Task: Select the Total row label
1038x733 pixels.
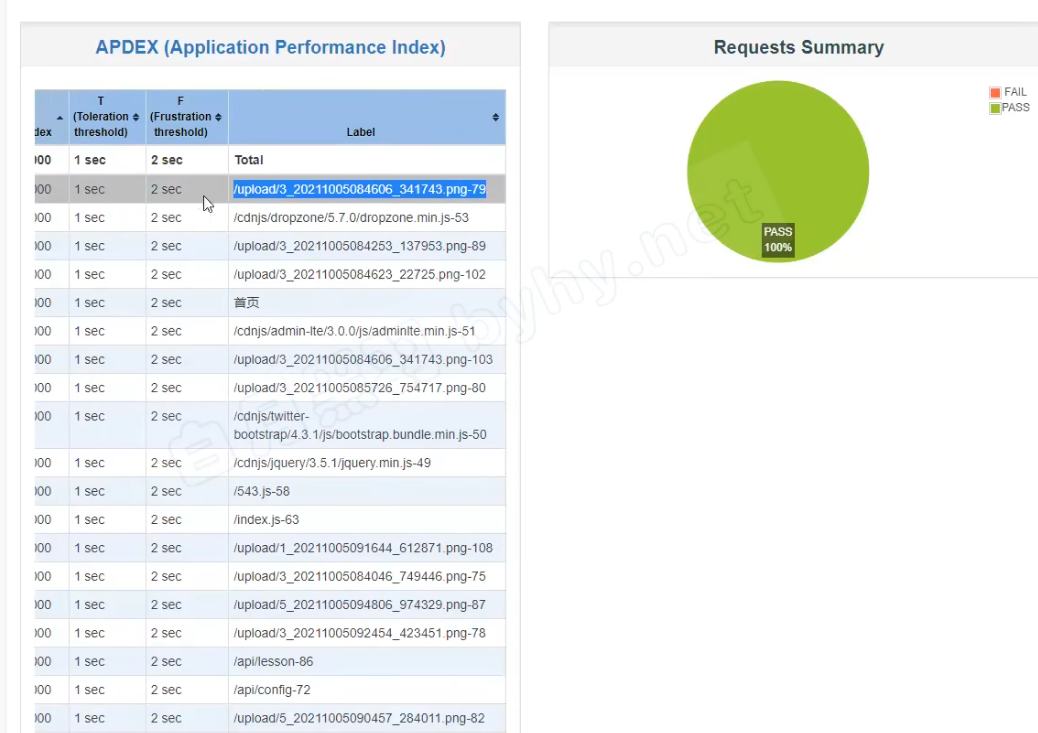Action: 249,160
